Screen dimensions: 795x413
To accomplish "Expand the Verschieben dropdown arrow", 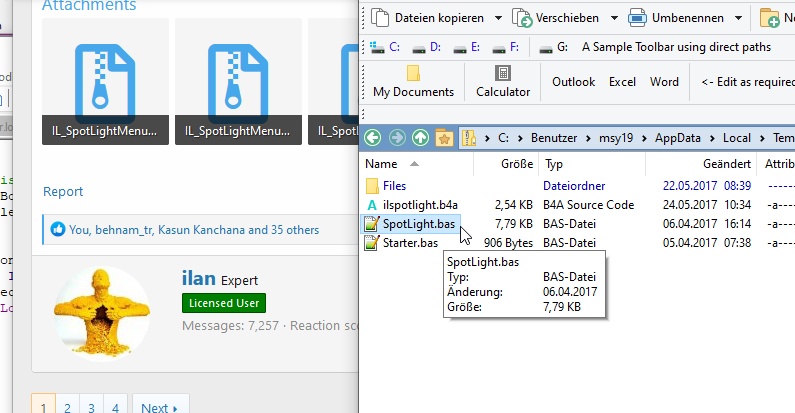I will [x=614, y=18].
